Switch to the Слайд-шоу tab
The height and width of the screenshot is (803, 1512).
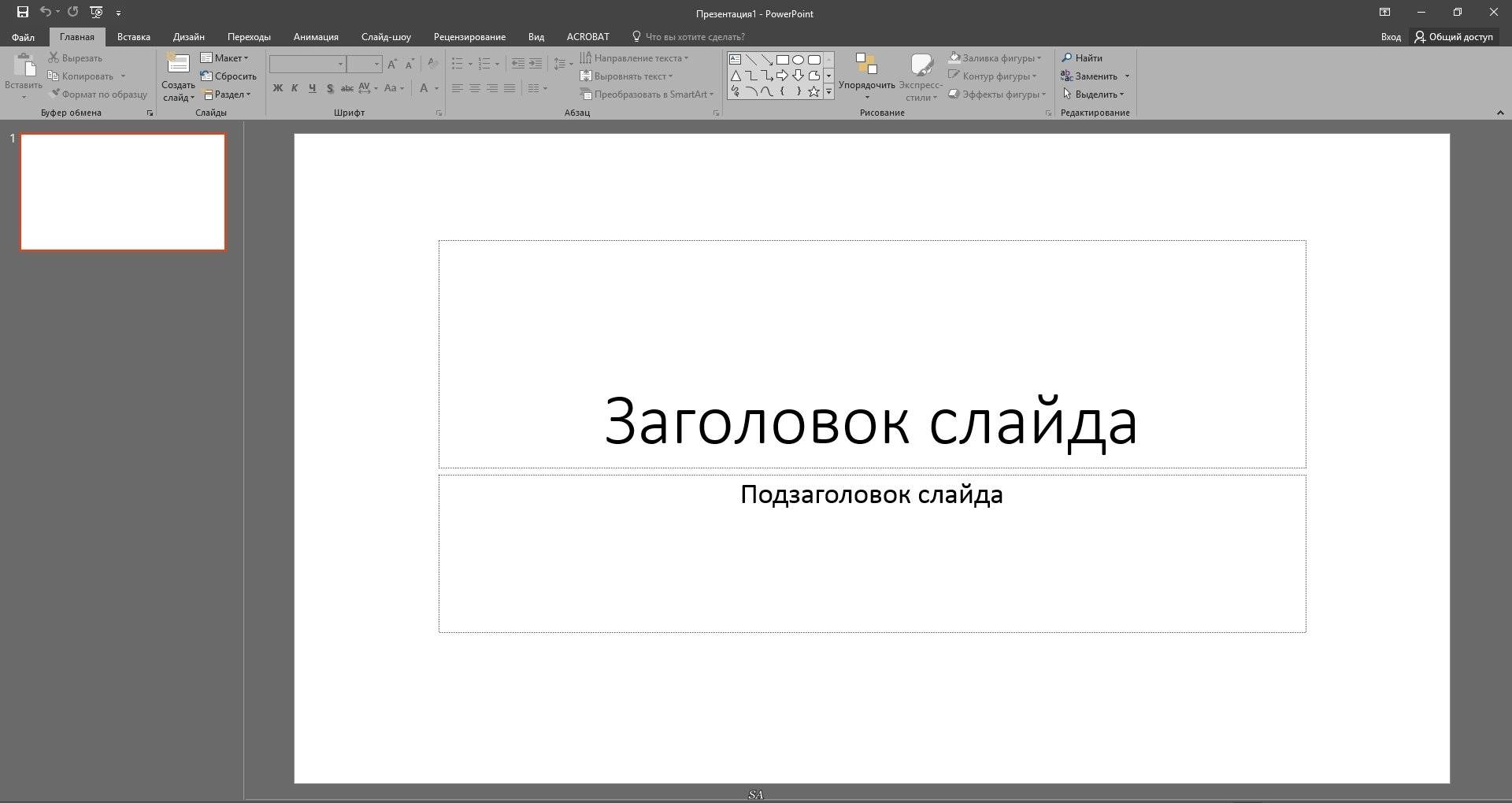[386, 37]
